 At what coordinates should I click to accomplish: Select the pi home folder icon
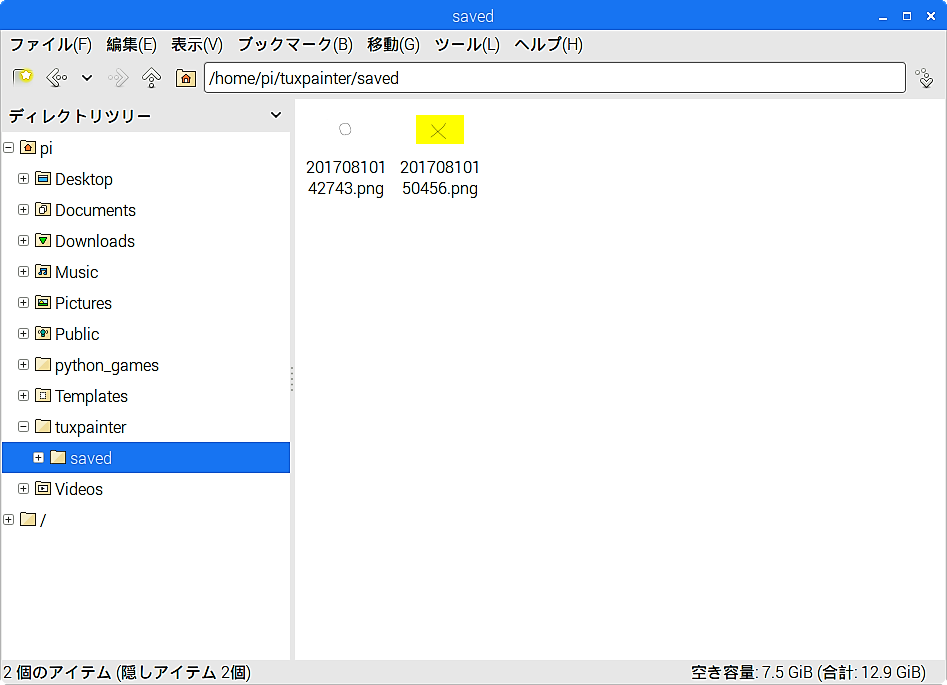[28, 147]
